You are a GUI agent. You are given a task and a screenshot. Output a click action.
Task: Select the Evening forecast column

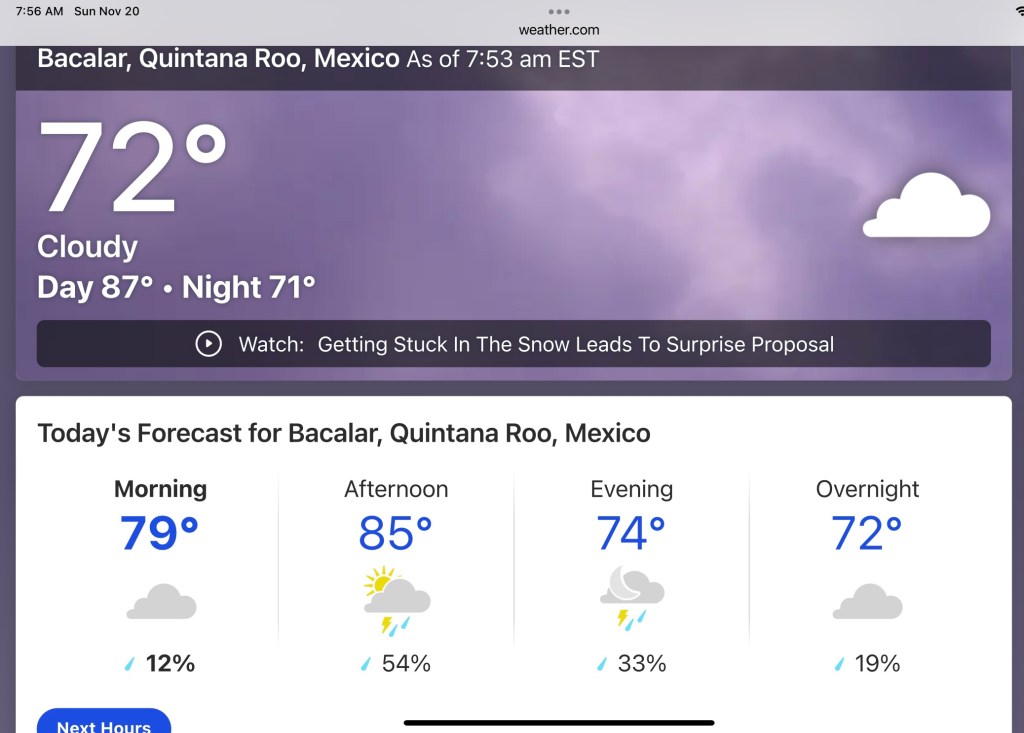point(632,575)
